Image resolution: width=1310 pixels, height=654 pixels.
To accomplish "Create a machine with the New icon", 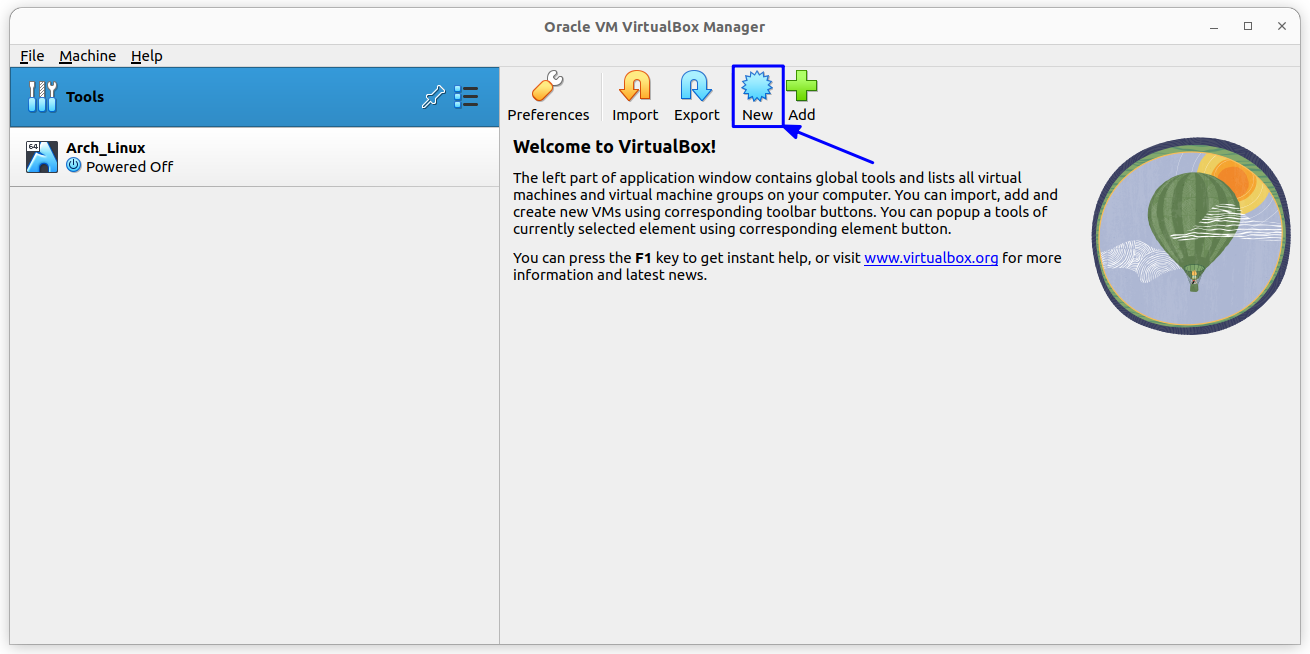I will (757, 88).
